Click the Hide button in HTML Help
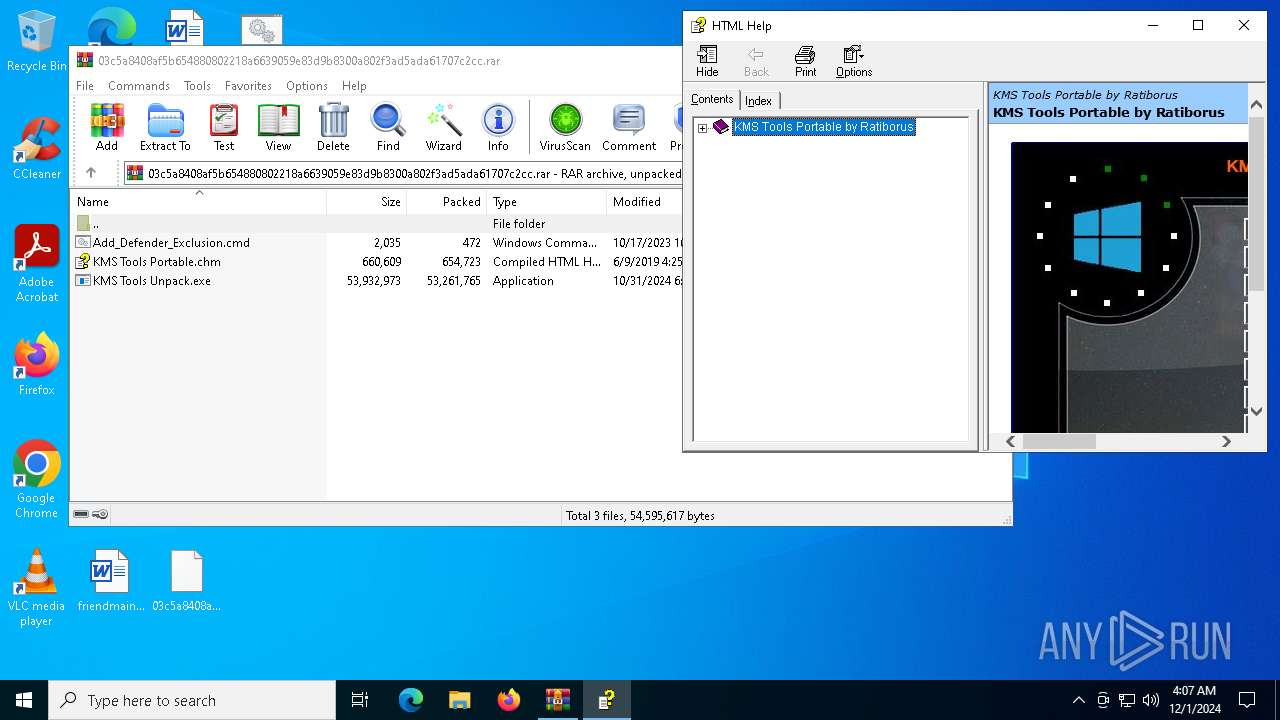 pyautogui.click(x=707, y=61)
